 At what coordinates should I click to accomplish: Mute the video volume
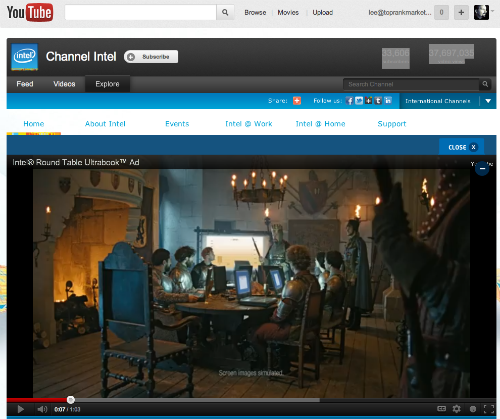pos(42,409)
